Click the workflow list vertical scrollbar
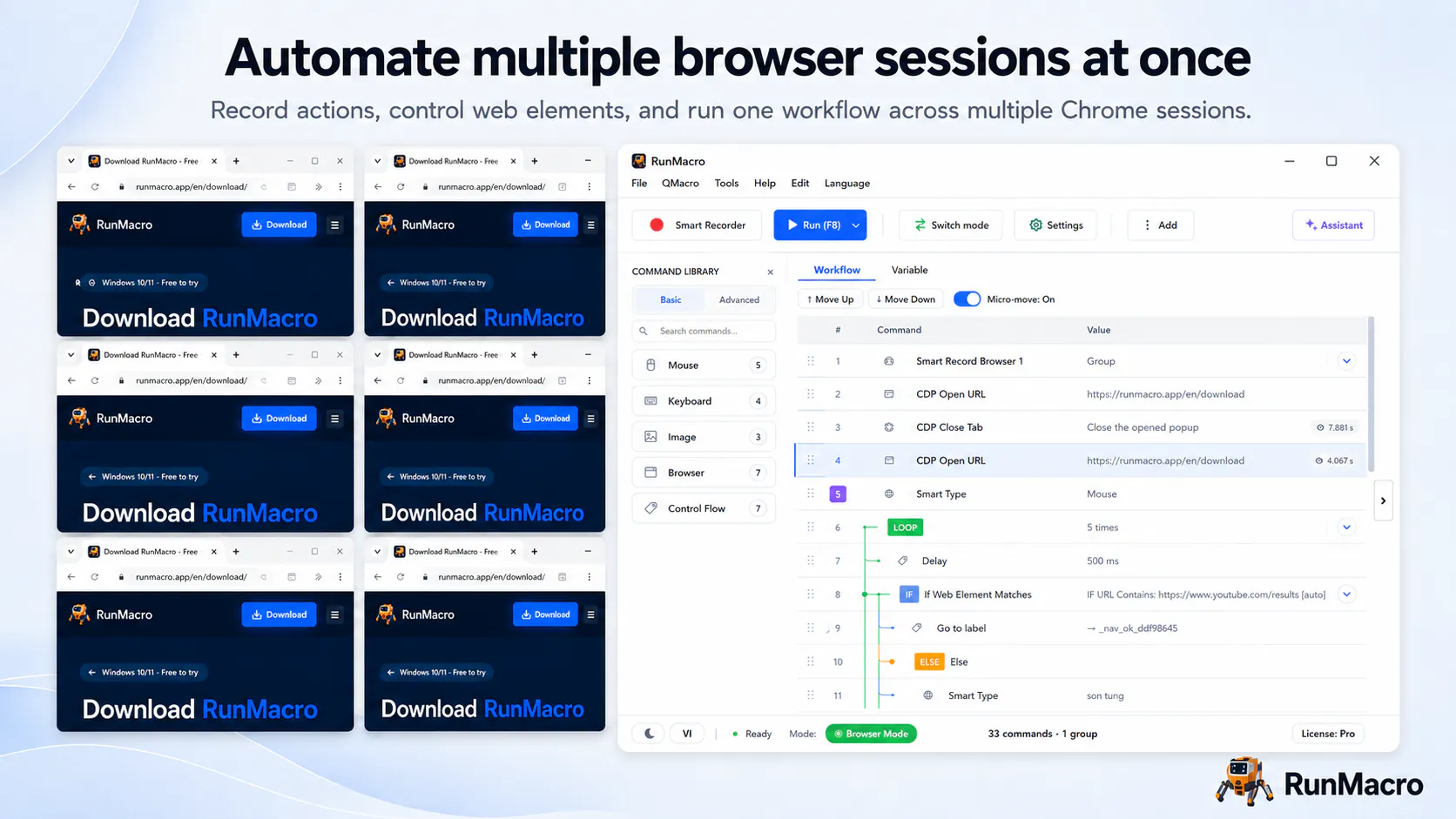The width and height of the screenshot is (1456, 819). [x=1371, y=393]
